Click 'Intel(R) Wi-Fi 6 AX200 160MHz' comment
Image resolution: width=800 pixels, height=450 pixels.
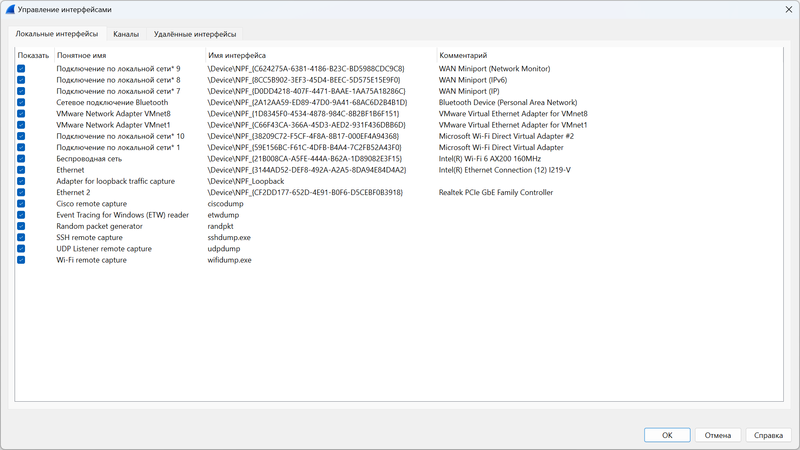490,159
